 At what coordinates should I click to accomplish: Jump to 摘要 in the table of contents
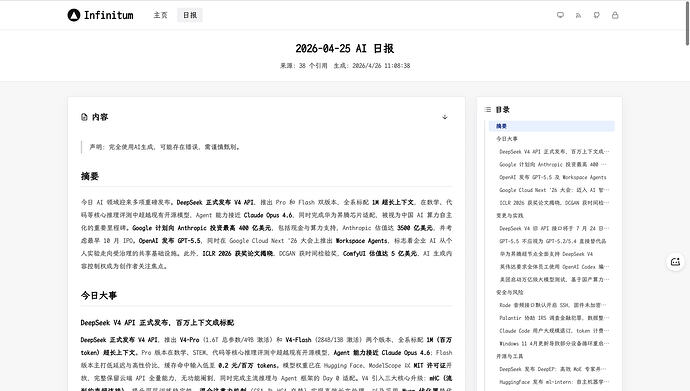pyautogui.click(x=552, y=126)
